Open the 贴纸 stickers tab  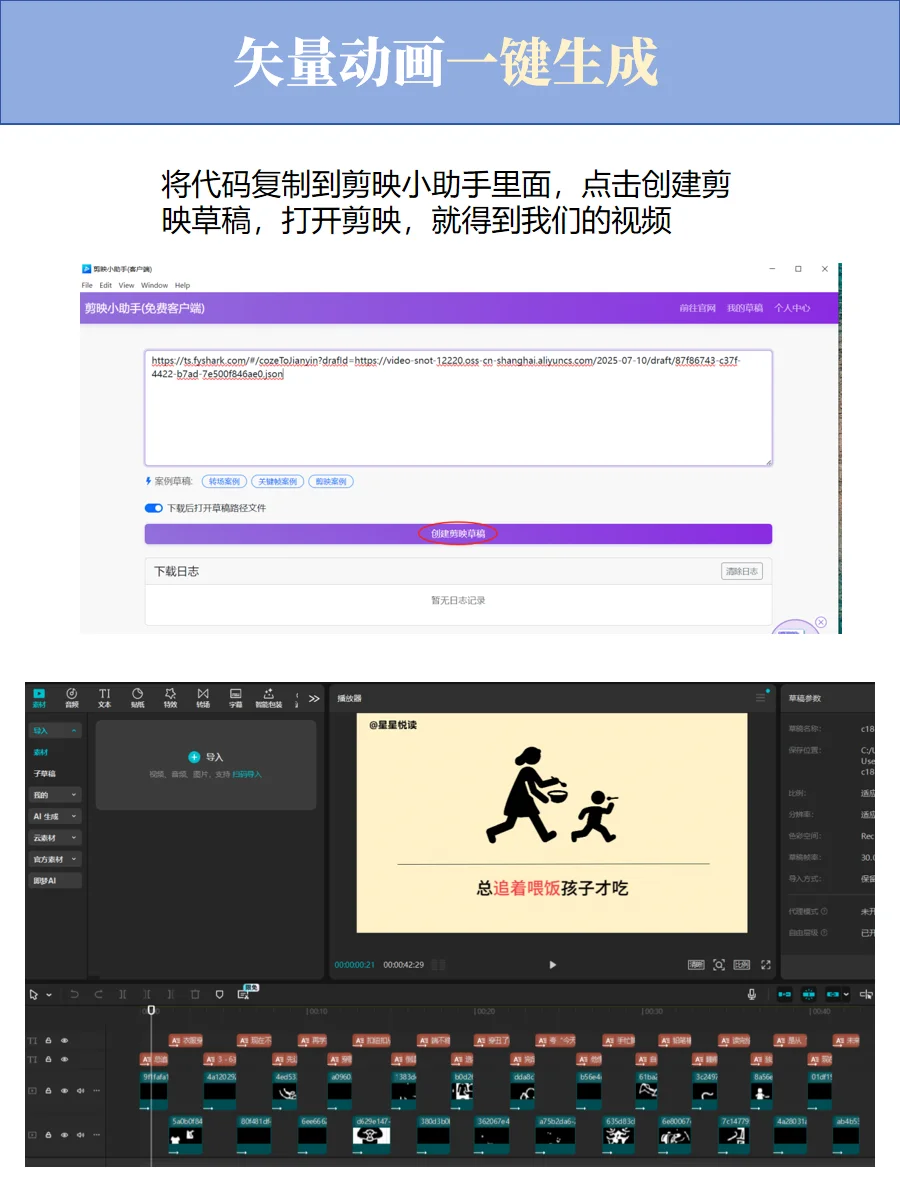click(x=137, y=697)
